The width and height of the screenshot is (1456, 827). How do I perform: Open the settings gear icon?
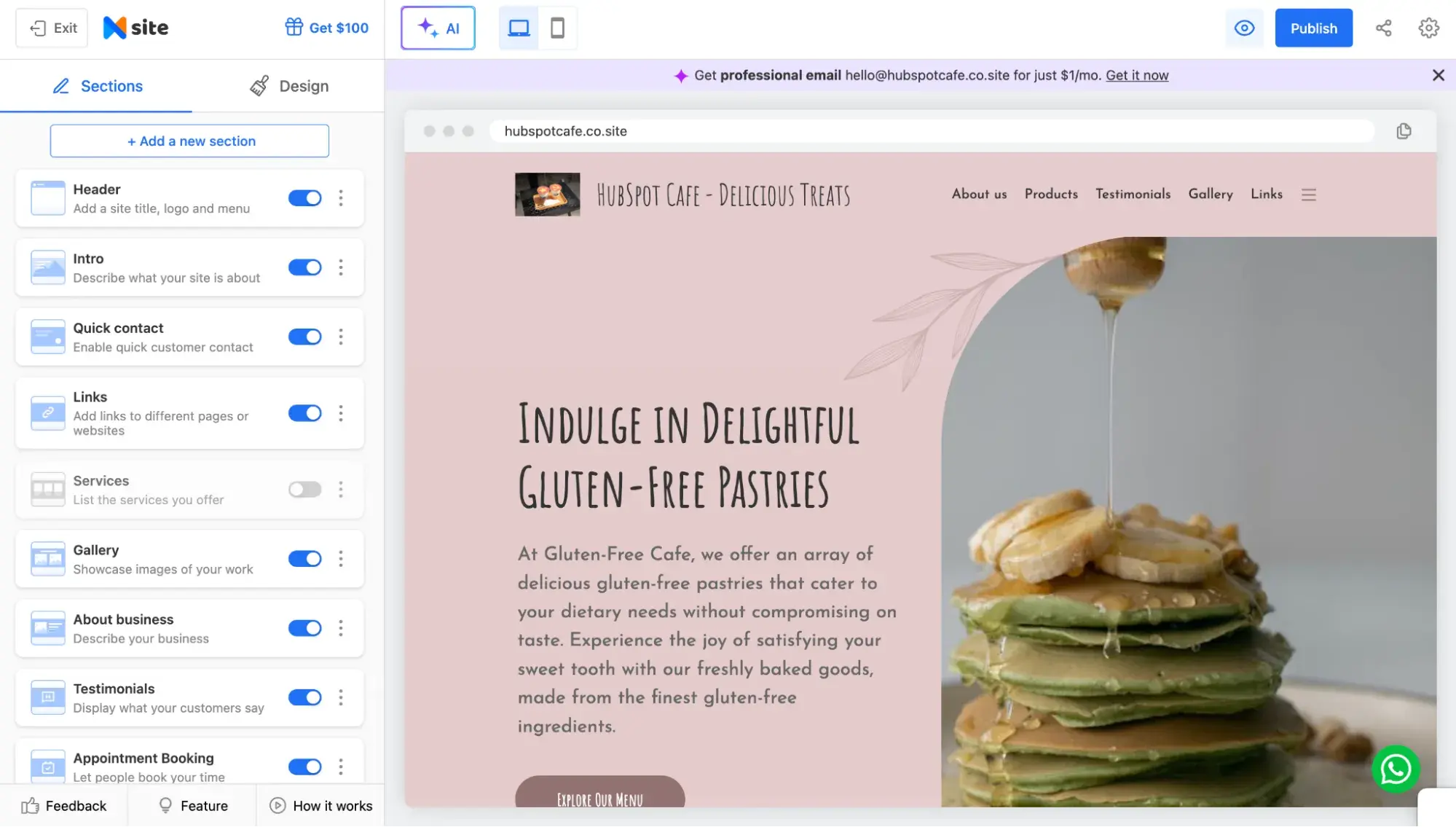[1428, 28]
